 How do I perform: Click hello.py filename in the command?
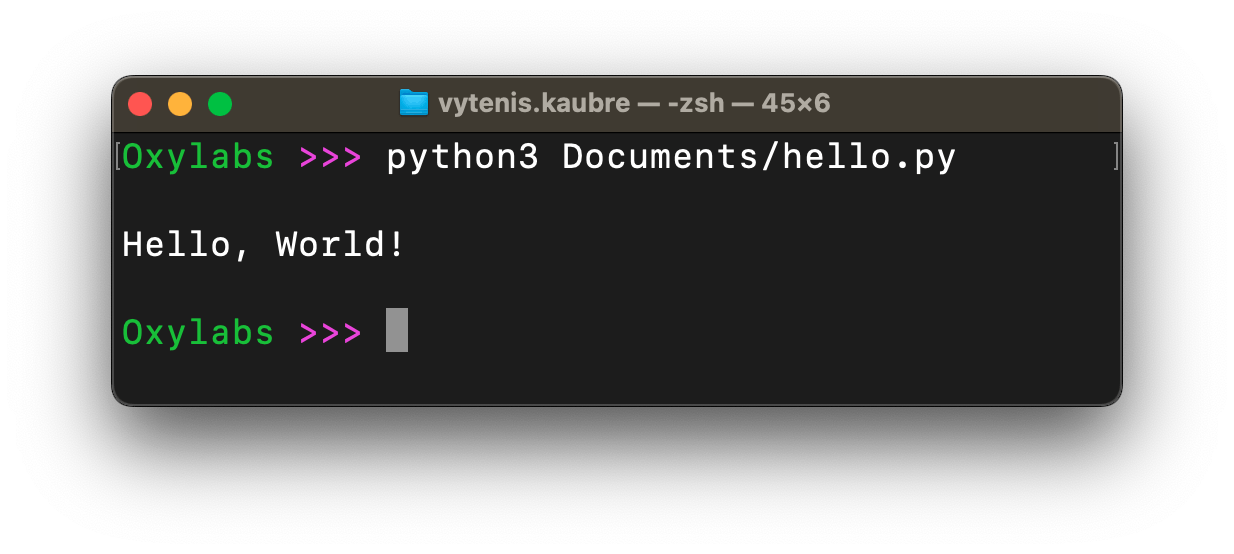(x=870, y=158)
